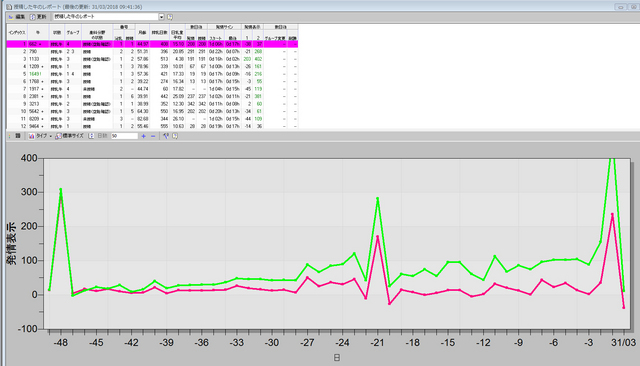Click the chart settings tool icon
Image resolution: width=640 pixels, height=366 pixels.
point(166,136)
